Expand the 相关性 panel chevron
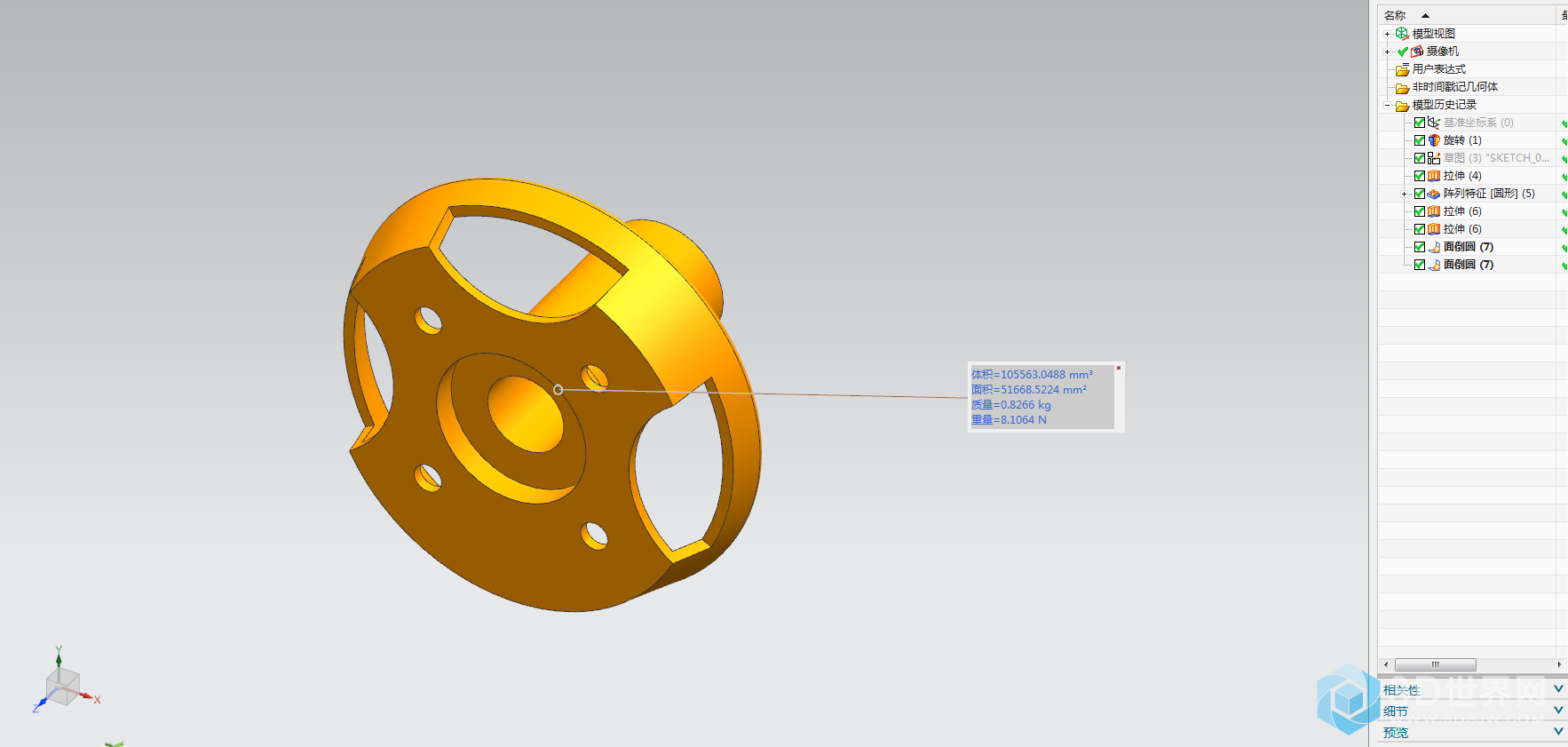This screenshot has height=747, width=1568. (x=1558, y=689)
